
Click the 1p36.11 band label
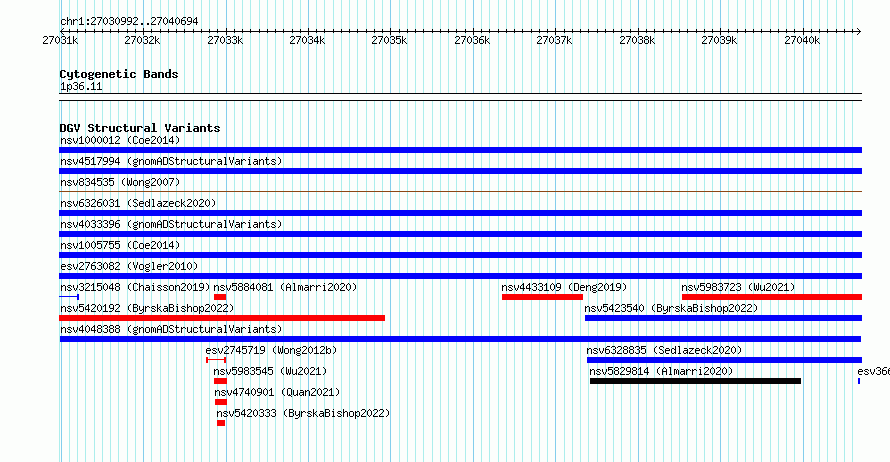click(81, 86)
